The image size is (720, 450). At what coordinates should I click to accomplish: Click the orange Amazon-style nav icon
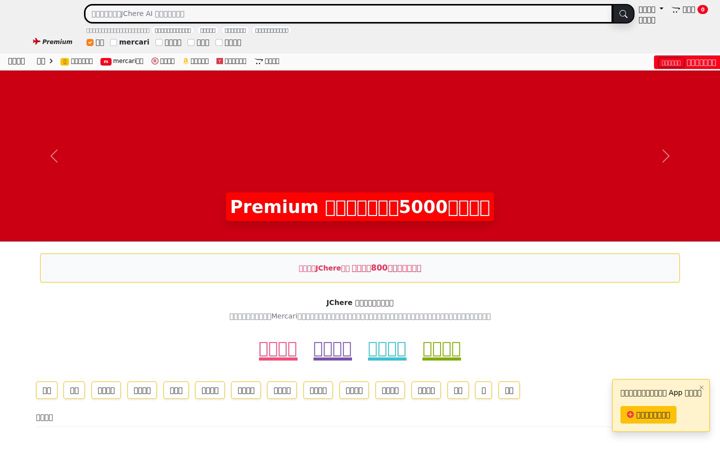[186, 61]
